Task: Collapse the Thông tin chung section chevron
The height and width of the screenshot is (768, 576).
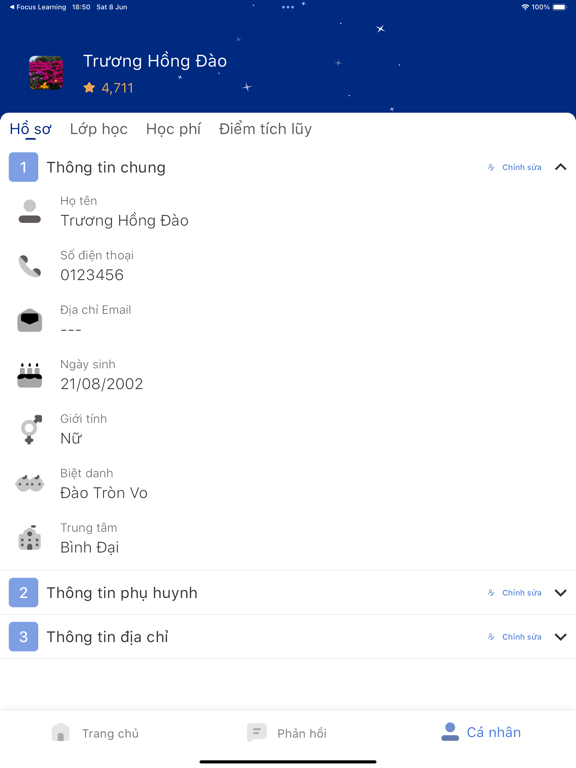Action: click(x=561, y=167)
